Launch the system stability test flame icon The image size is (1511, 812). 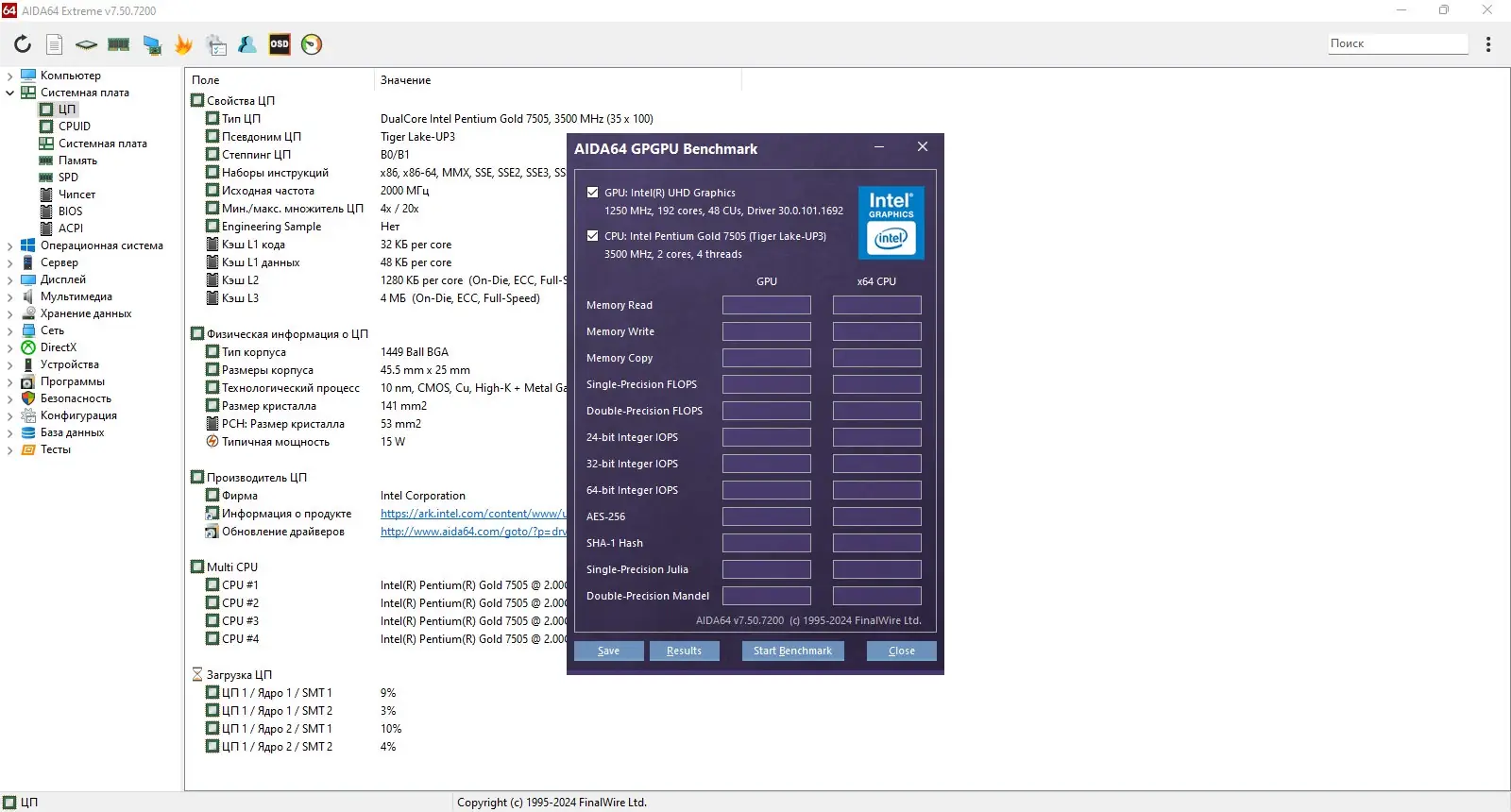(x=184, y=44)
